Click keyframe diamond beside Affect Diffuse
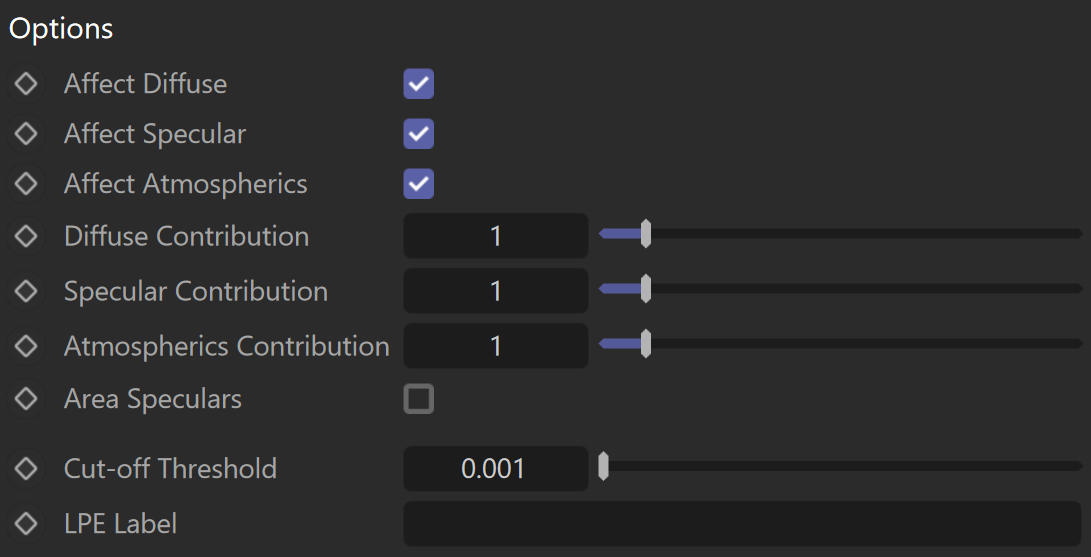 [26, 84]
